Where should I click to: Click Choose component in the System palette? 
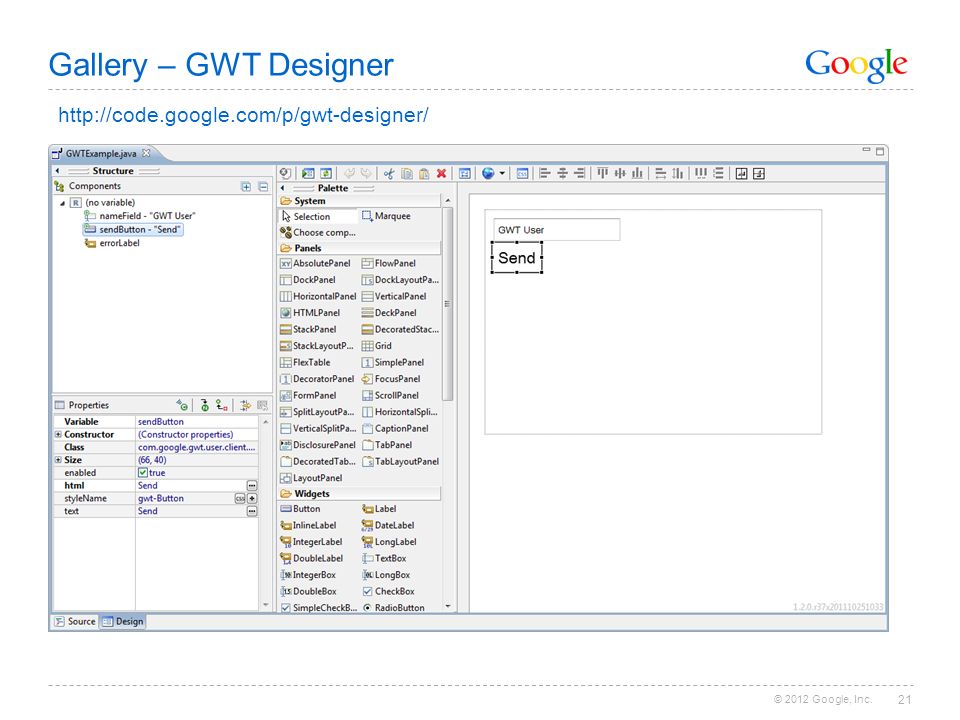tap(318, 233)
